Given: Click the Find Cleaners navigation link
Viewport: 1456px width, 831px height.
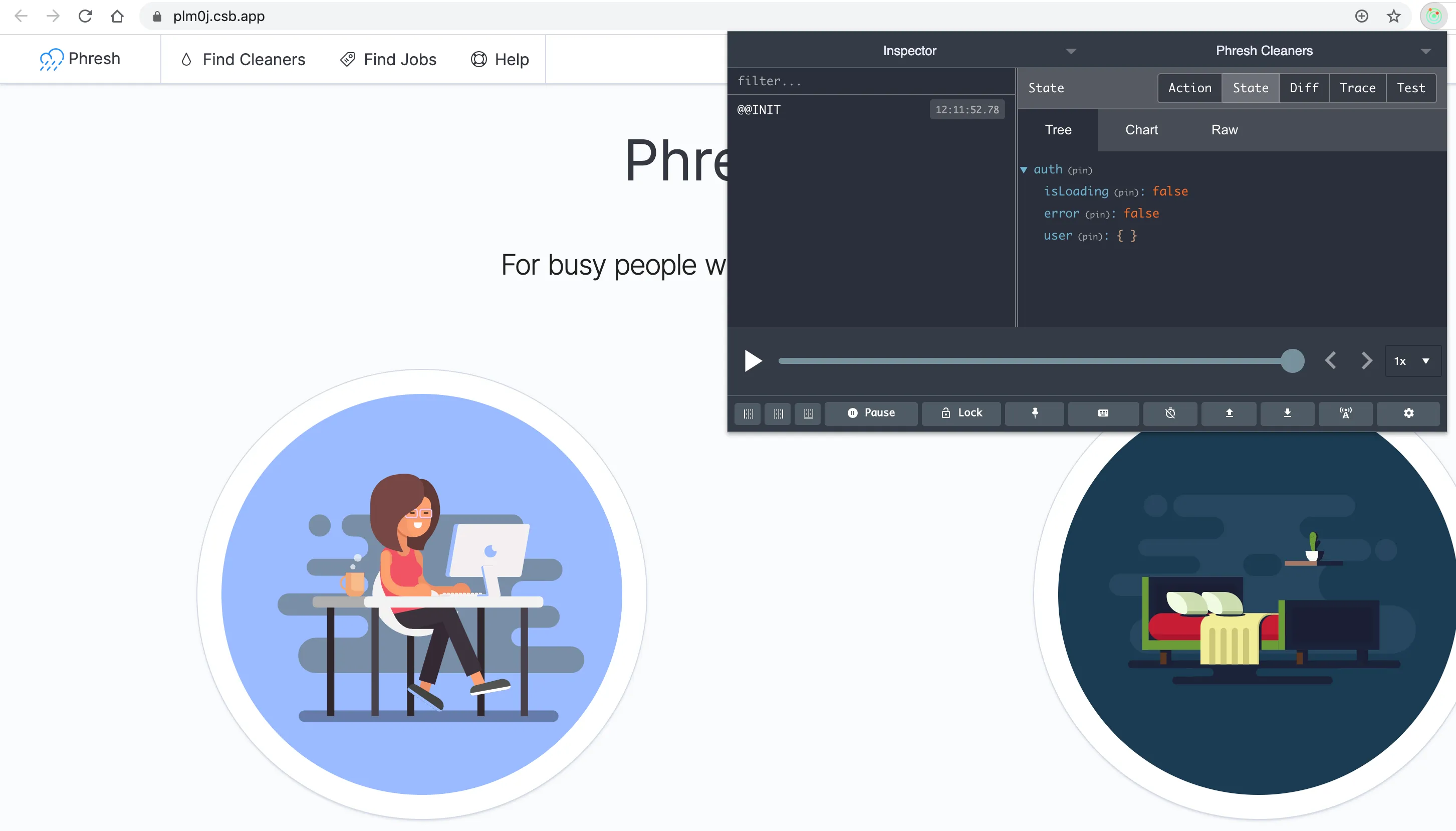Looking at the screenshot, I should [x=242, y=59].
